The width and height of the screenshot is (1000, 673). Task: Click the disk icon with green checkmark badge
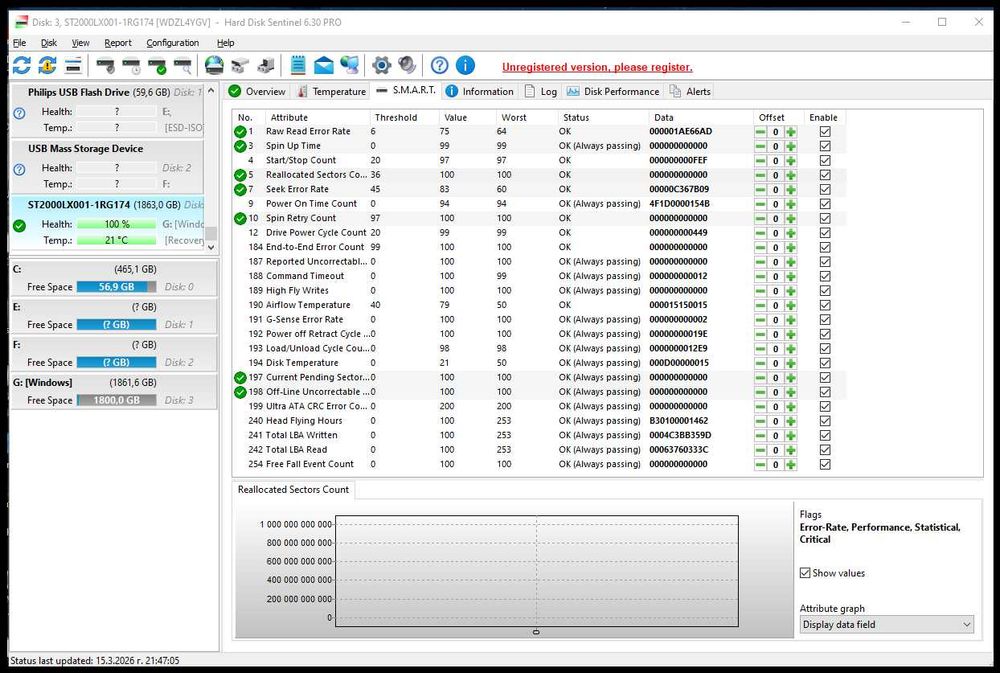(157, 65)
